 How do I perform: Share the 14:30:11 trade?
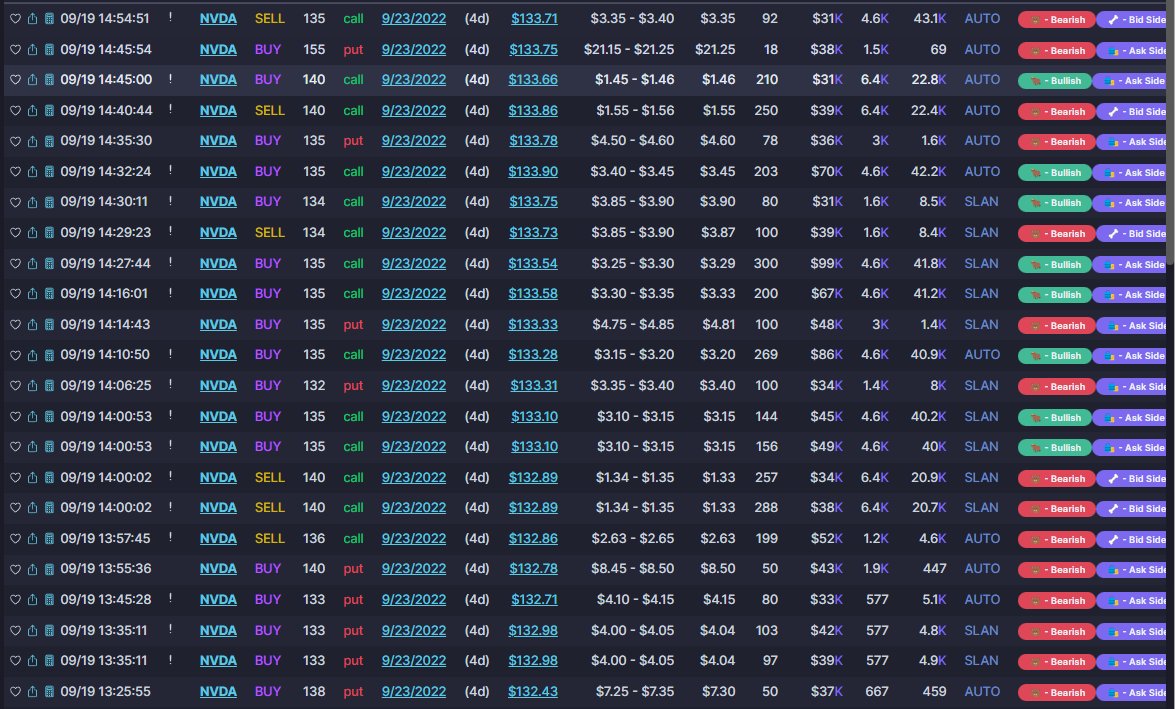click(32, 202)
